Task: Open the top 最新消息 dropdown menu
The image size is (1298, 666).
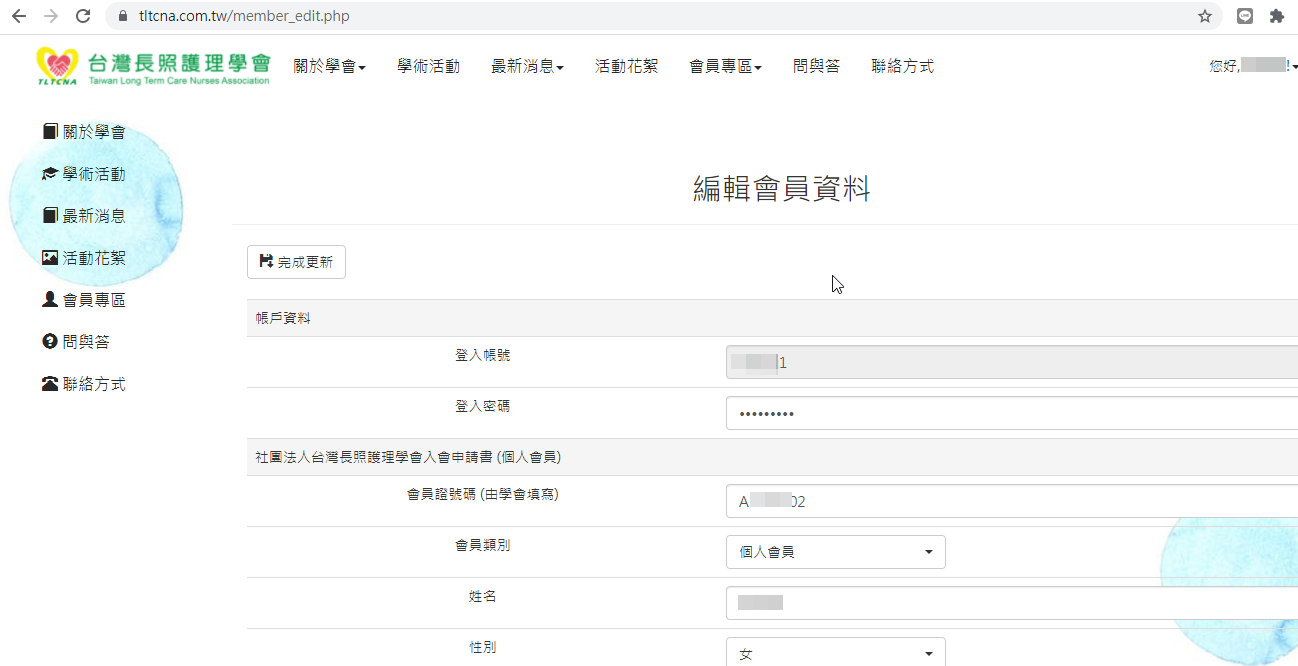Action: pos(528,66)
